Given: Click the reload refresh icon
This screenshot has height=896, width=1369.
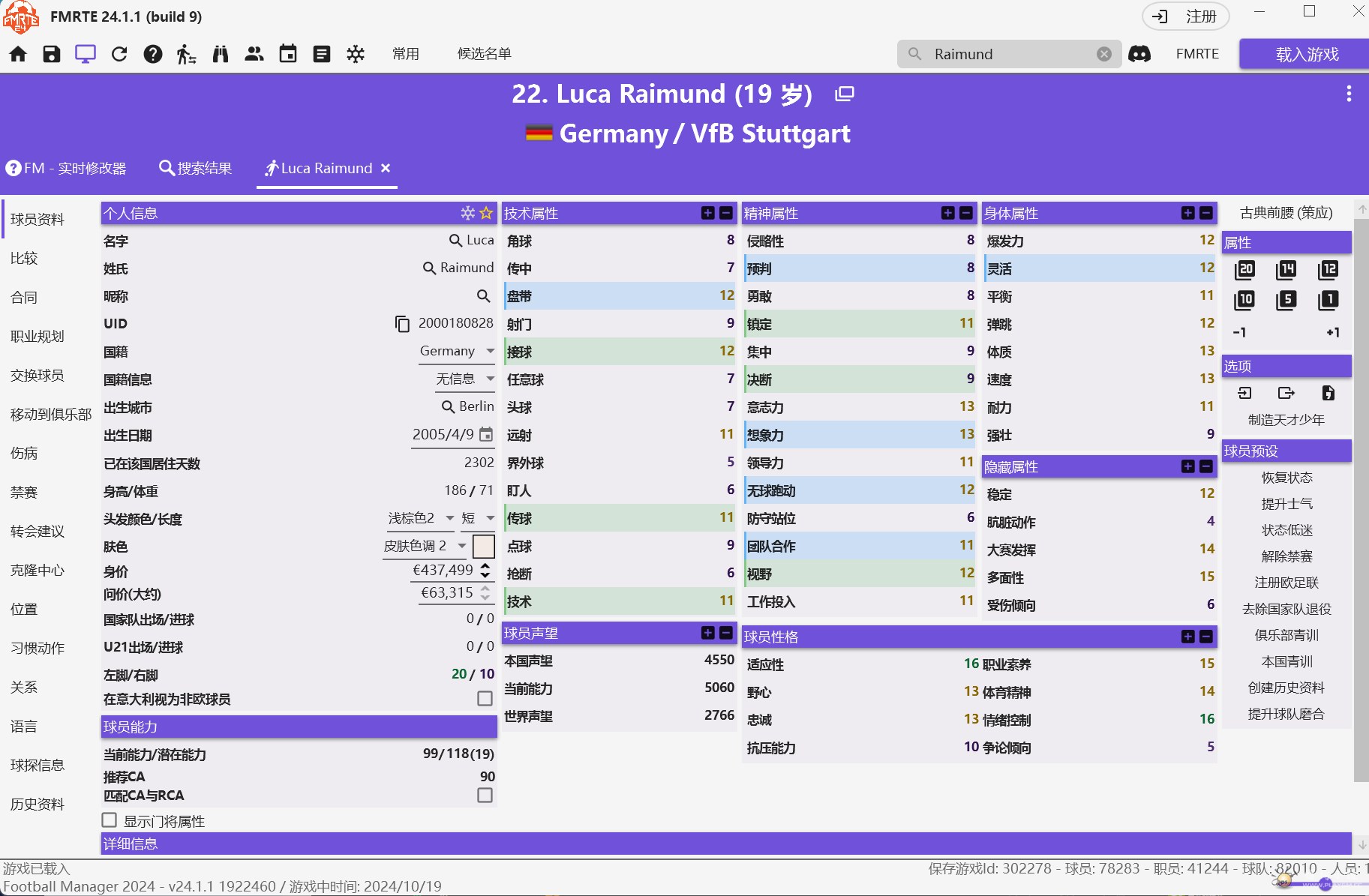Looking at the screenshot, I should [119, 54].
